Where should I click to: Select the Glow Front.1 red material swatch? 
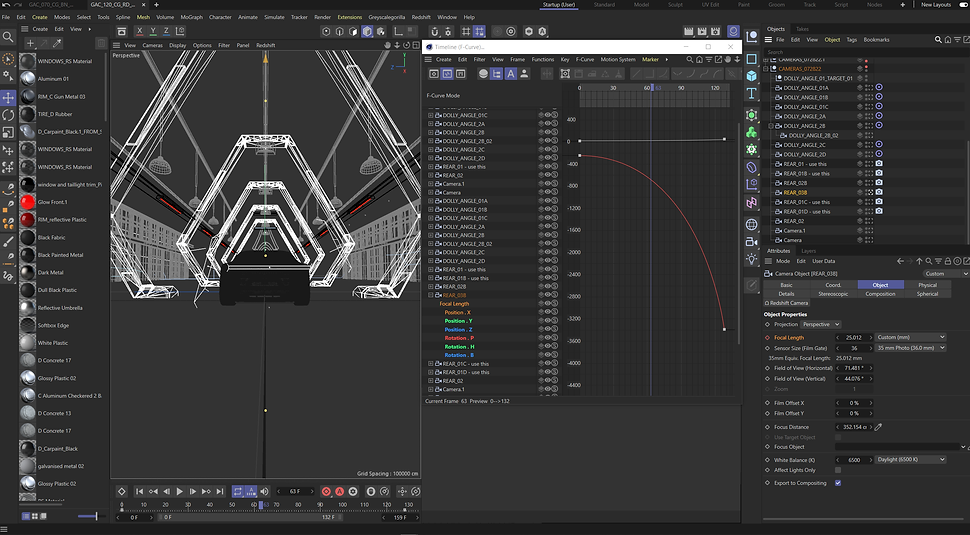(28, 202)
